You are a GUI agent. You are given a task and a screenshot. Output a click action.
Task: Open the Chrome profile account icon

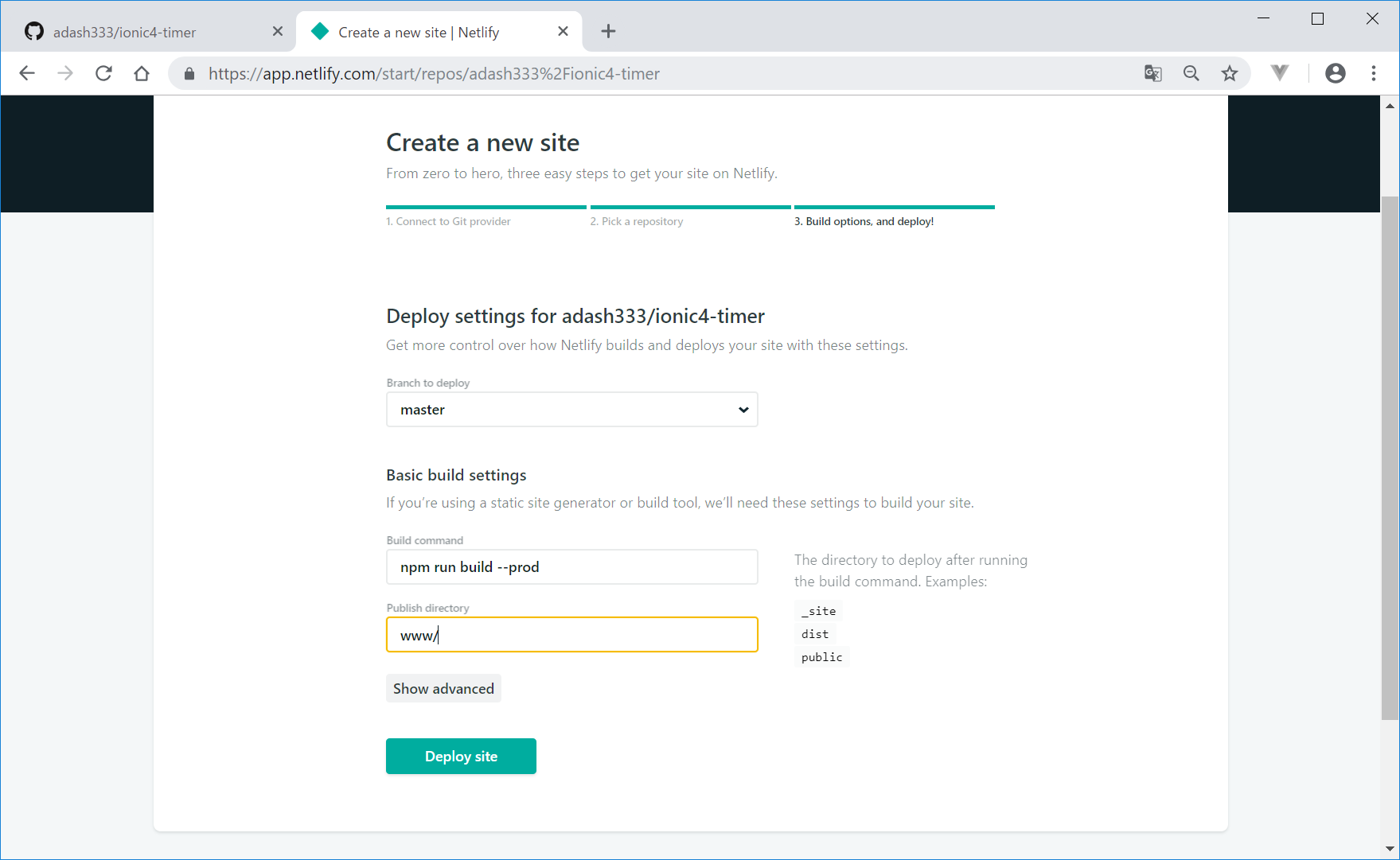pos(1335,73)
